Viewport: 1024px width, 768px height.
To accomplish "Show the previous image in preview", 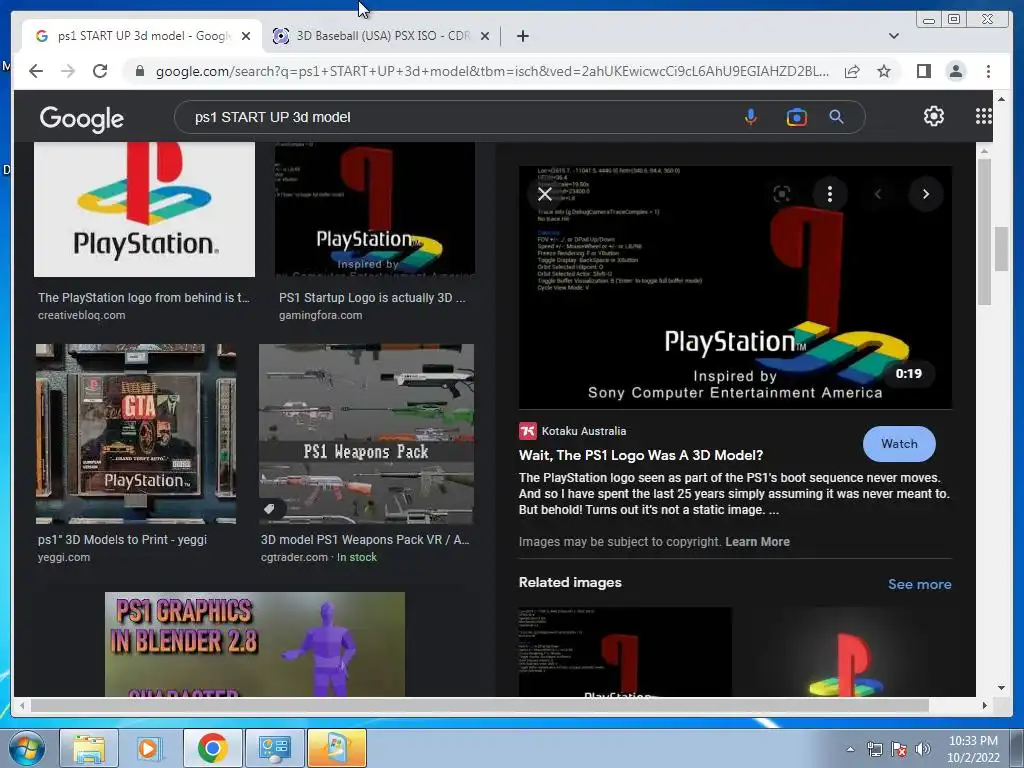I will tap(878, 194).
